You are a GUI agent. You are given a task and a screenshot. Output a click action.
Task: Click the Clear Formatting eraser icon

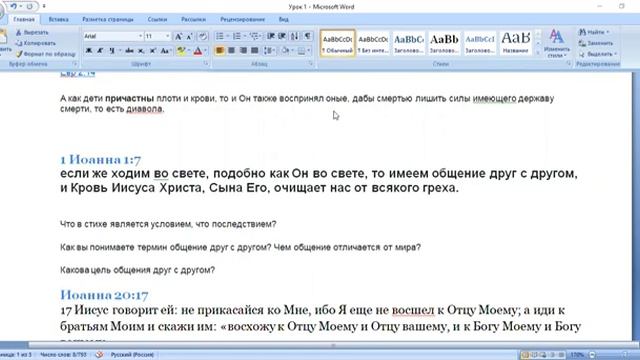pos(202,36)
